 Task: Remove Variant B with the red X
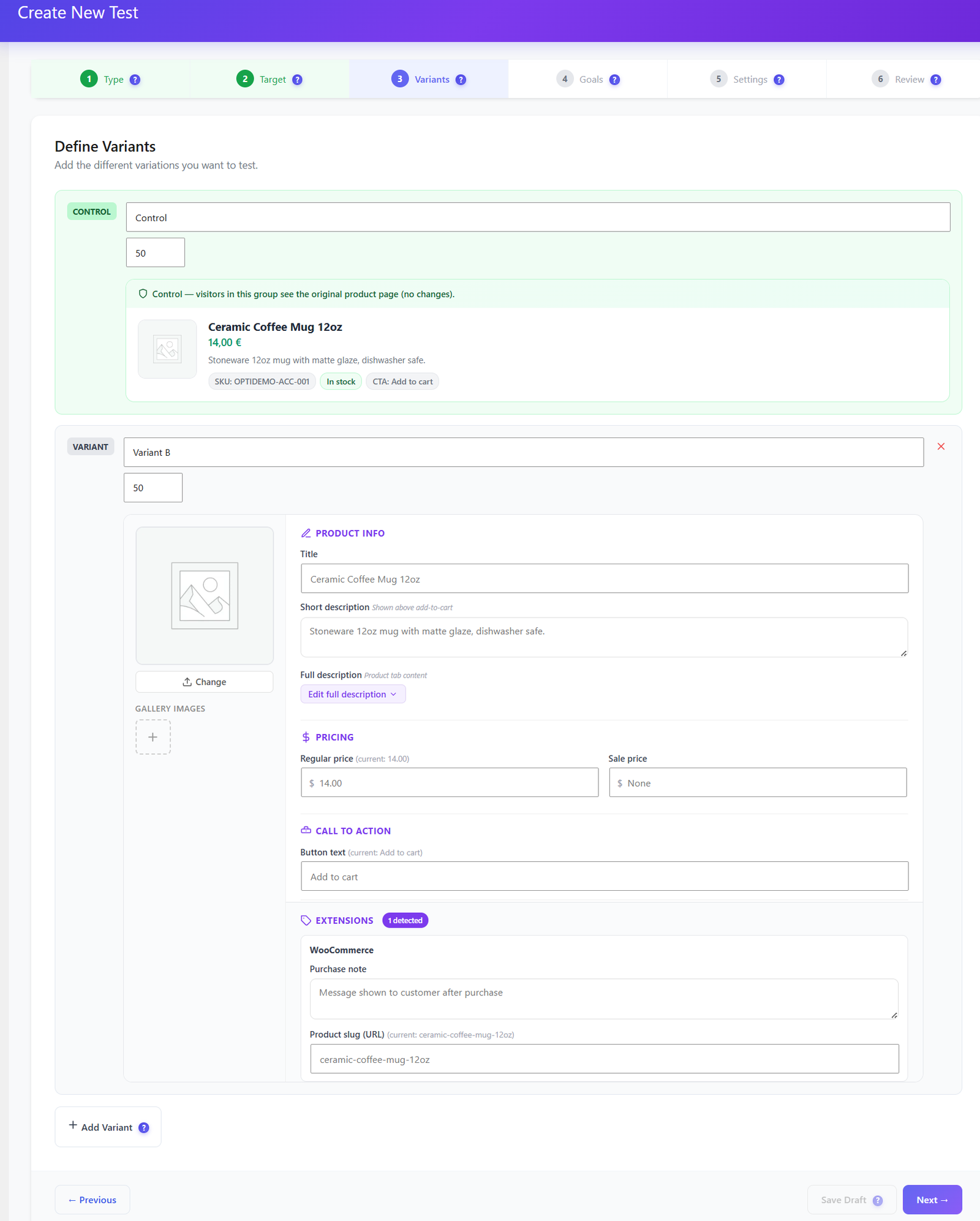pos(941,447)
